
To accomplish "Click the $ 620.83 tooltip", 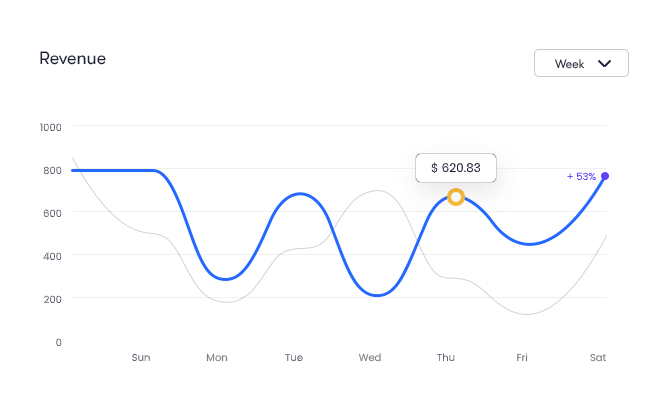I will 456,168.
